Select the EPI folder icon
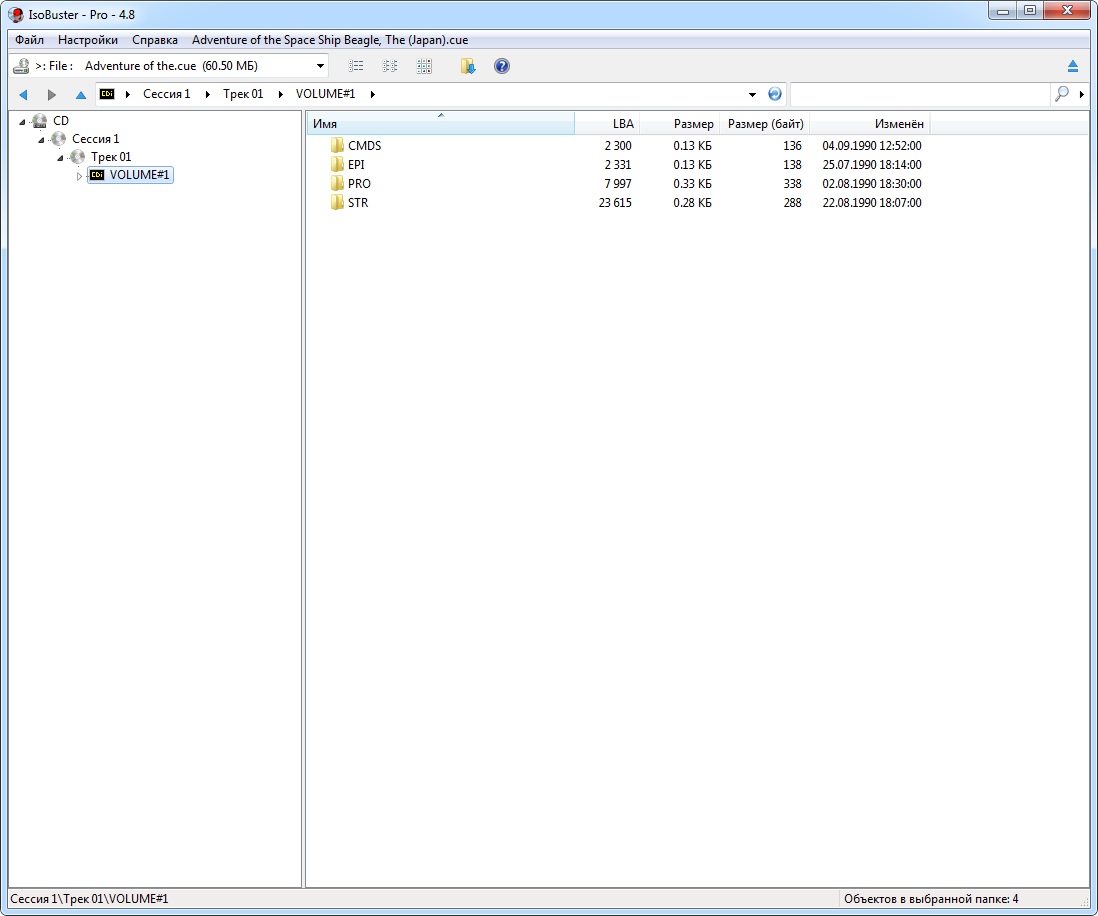1098x916 pixels. coord(338,165)
